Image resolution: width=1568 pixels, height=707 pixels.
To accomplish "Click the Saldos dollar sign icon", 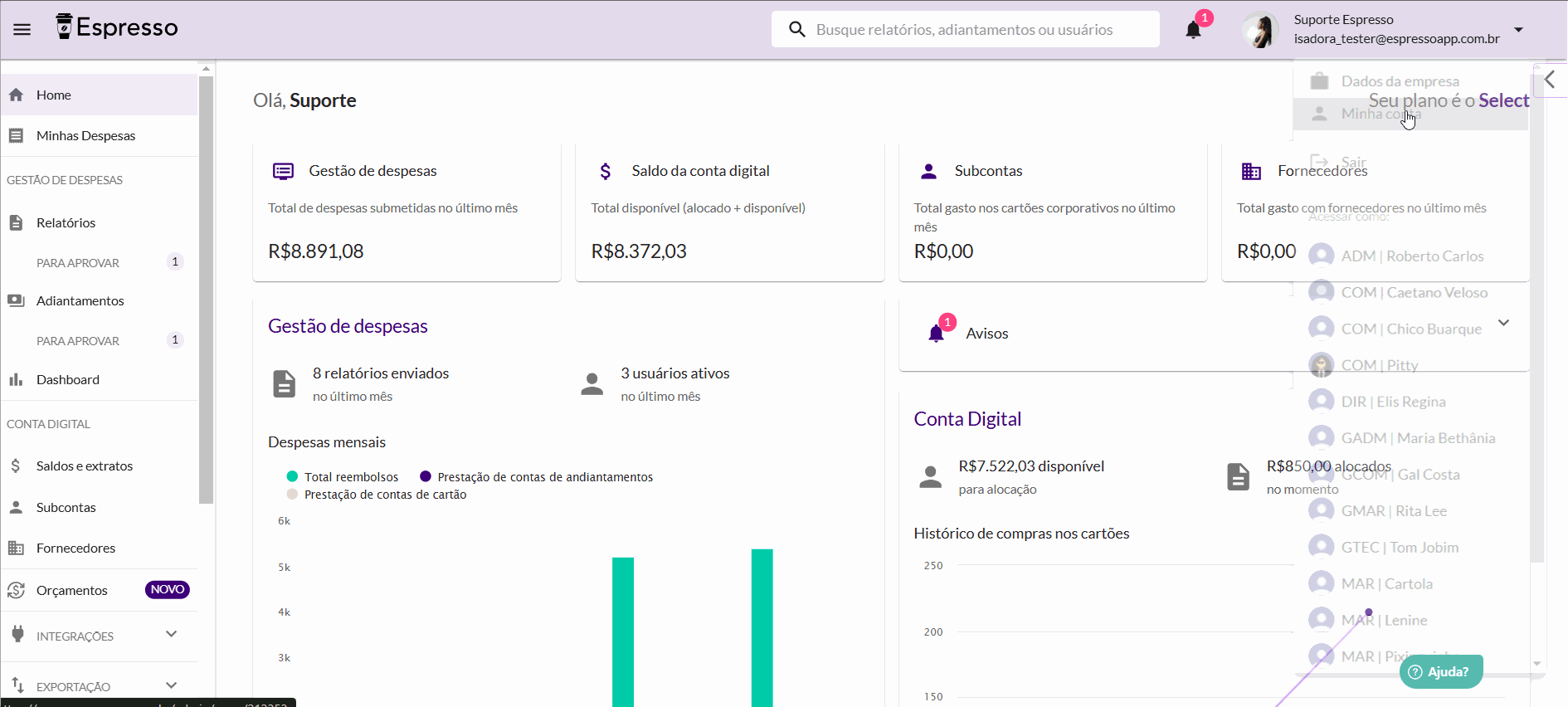I will pyautogui.click(x=16, y=466).
